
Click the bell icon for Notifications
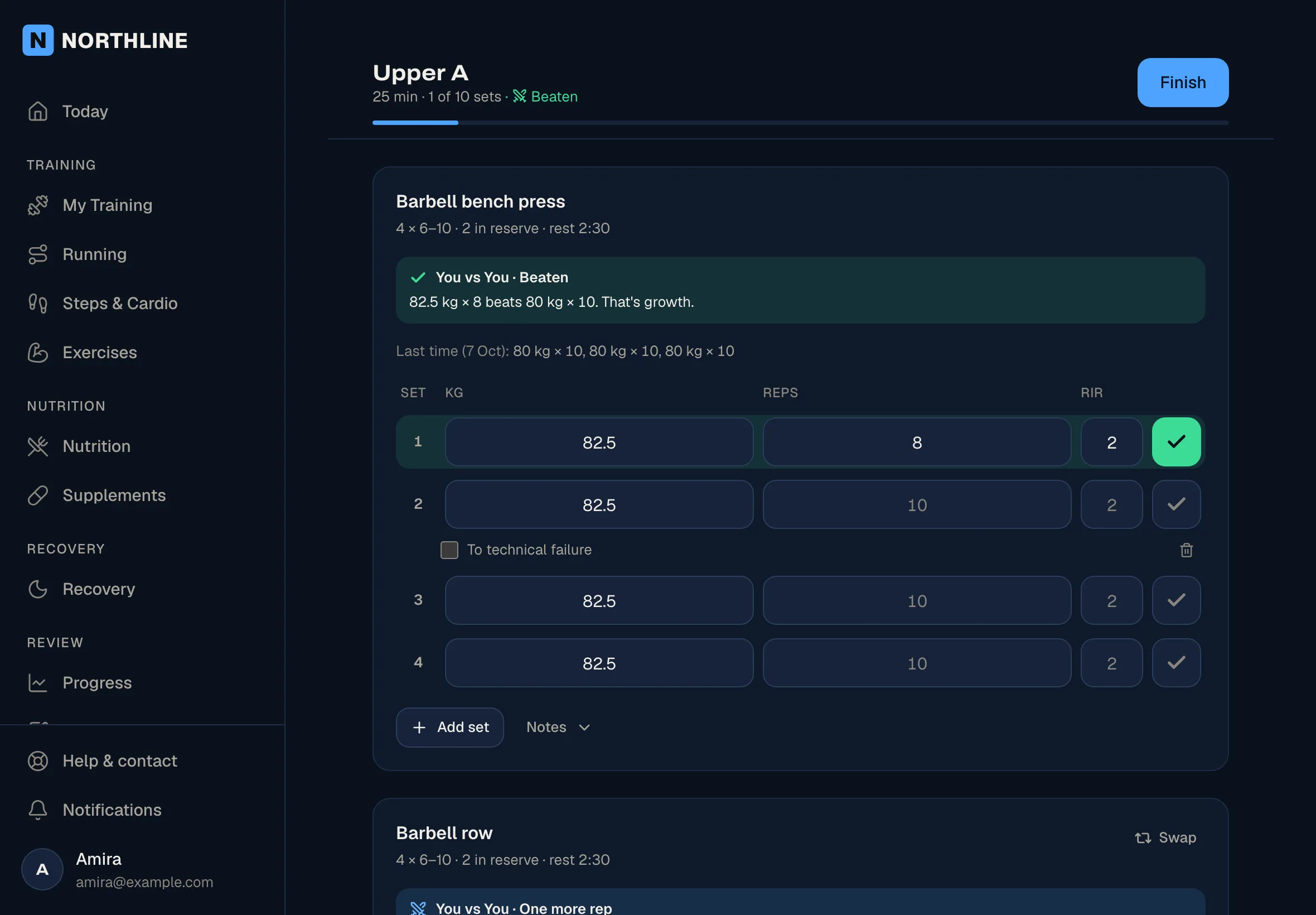pos(38,810)
